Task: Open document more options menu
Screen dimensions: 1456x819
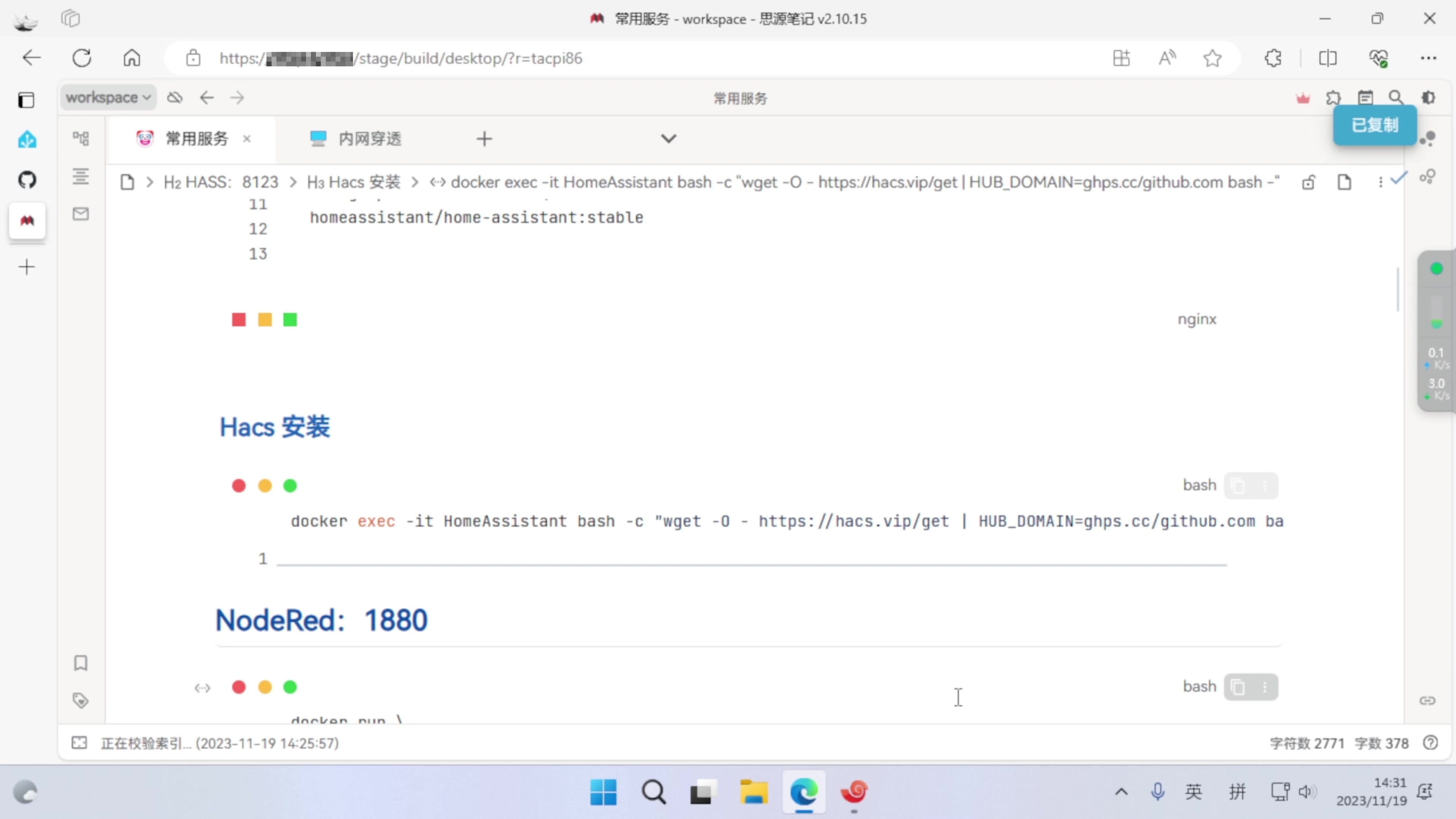Action: [x=1380, y=182]
